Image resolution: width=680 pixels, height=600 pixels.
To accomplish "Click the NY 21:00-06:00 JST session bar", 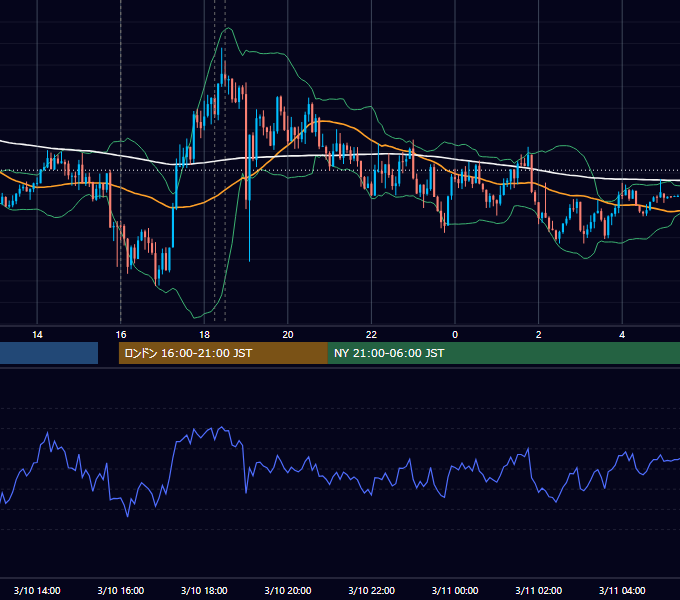I will pyautogui.click(x=503, y=353).
